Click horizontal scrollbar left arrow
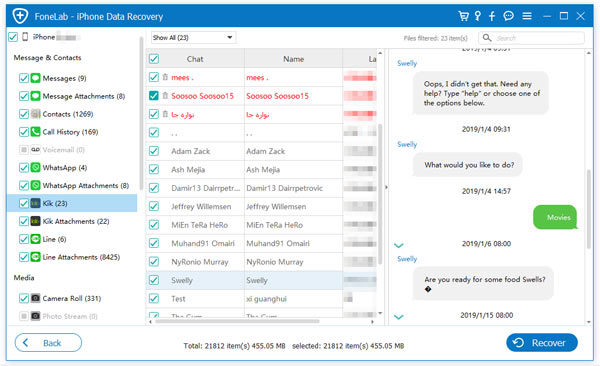Image resolution: width=600 pixels, height=366 pixels. tap(150, 322)
